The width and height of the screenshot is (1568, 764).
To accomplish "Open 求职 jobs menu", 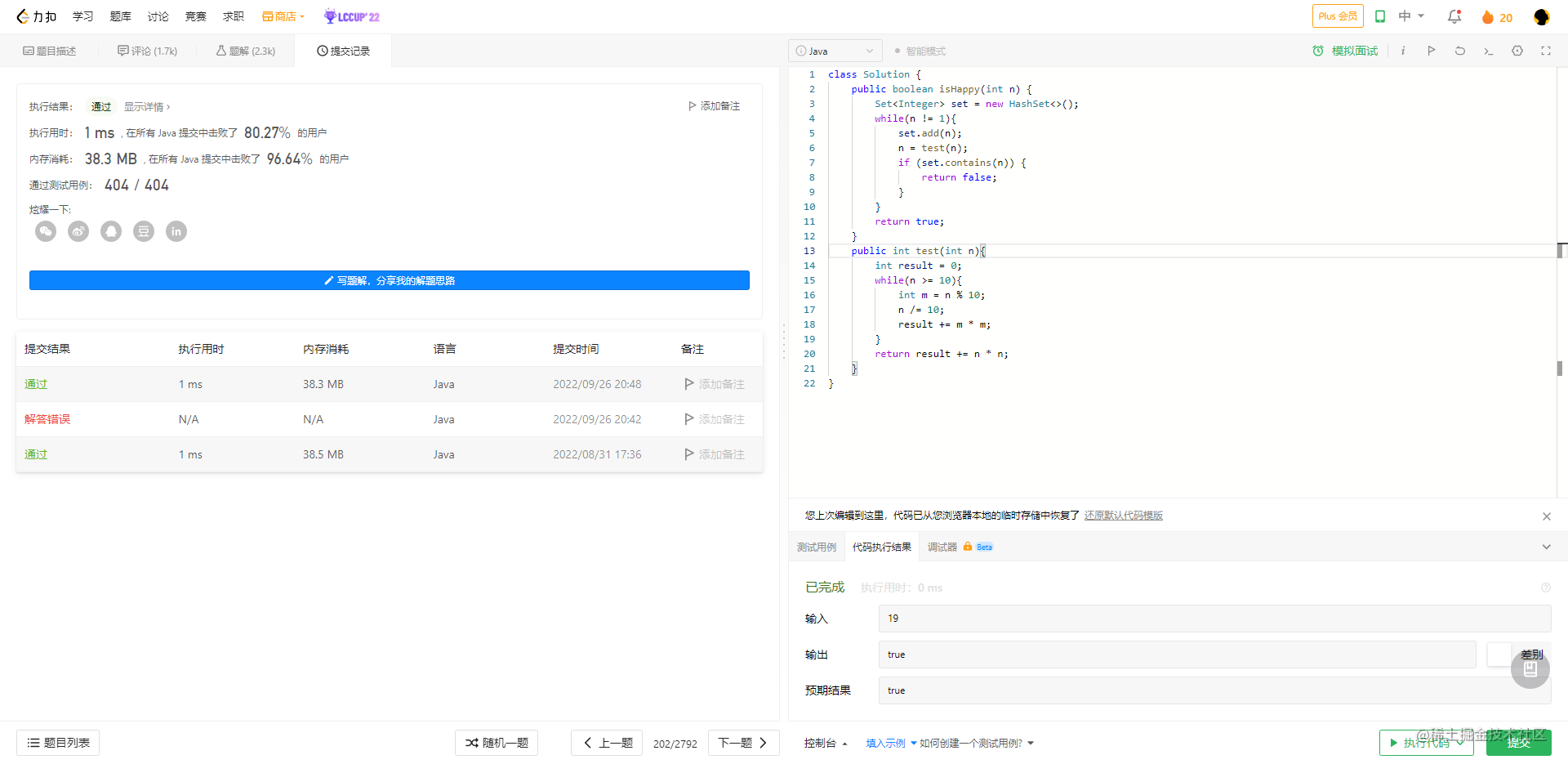I will pyautogui.click(x=233, y=16).
